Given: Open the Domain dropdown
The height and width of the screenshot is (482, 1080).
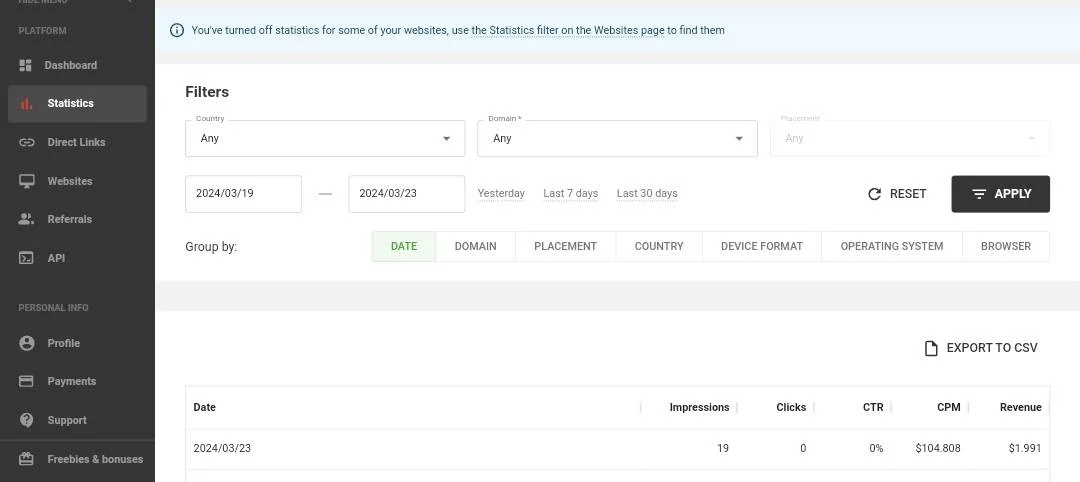Looking at the screenshot, I should coord(617,138).
